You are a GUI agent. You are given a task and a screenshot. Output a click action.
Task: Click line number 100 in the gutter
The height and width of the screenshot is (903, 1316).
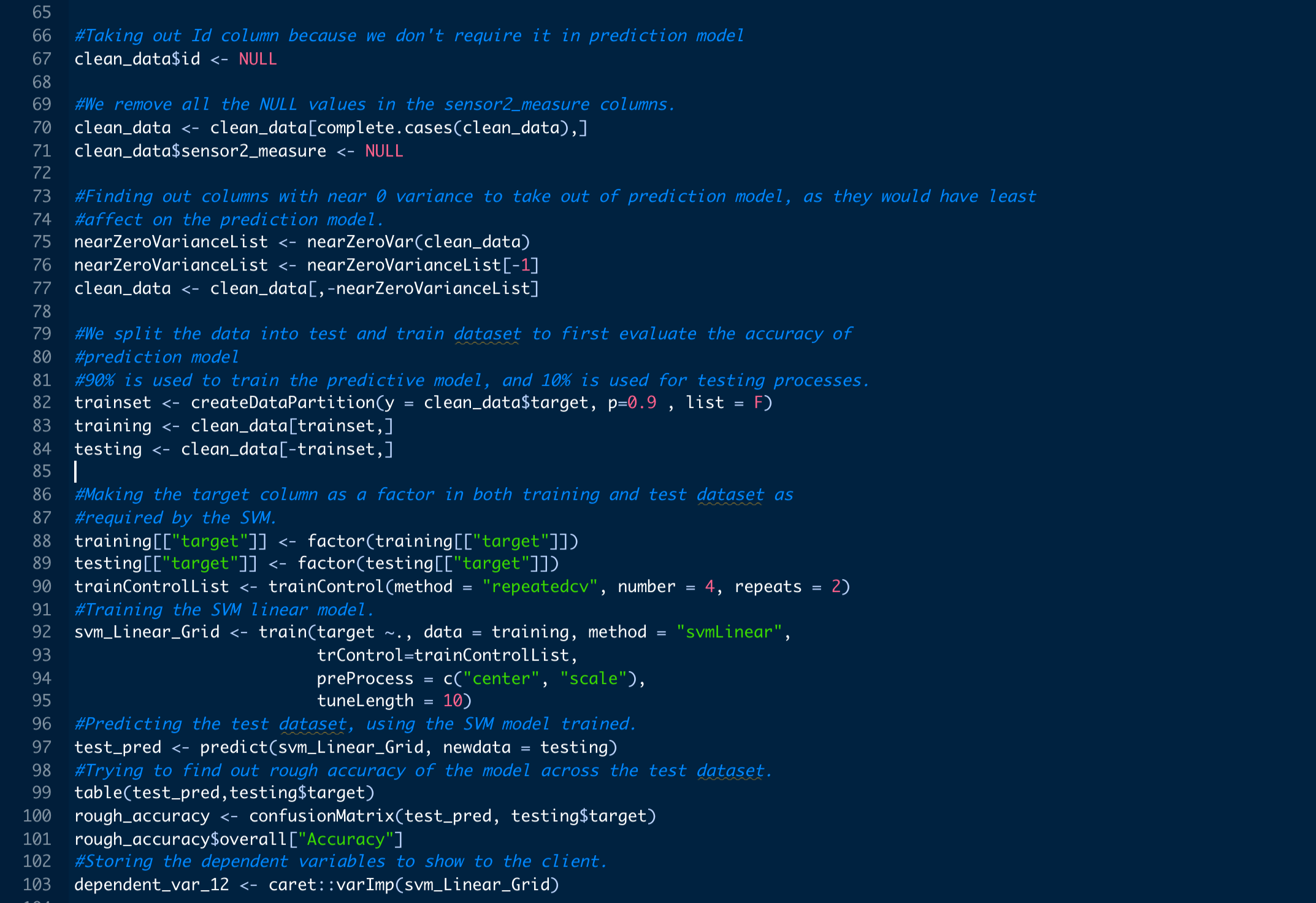pyautogui.click(x=37, y=816)
